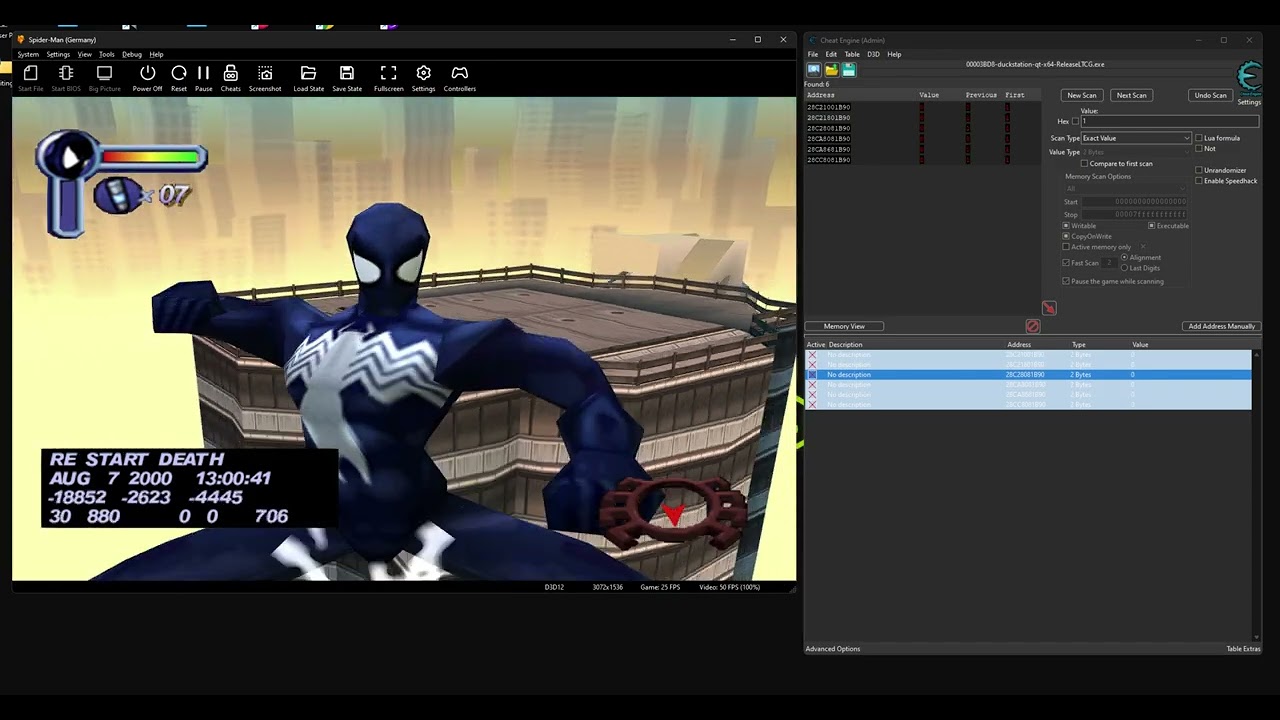Click the Cheat Engine open folder icon
1280x720 pixels.
[831, 70]
